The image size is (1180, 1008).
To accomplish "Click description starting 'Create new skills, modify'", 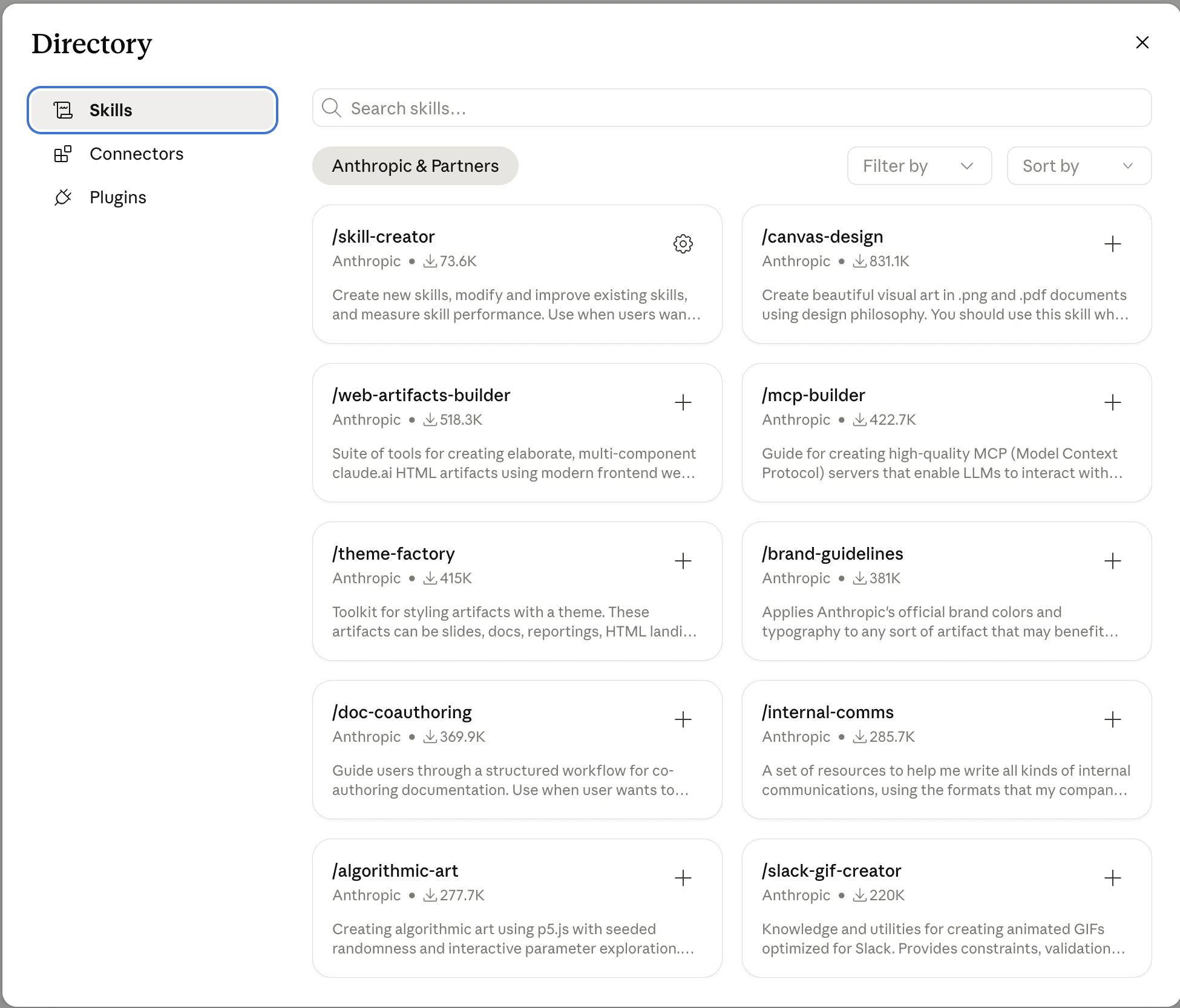I will [x=516, y=304].
